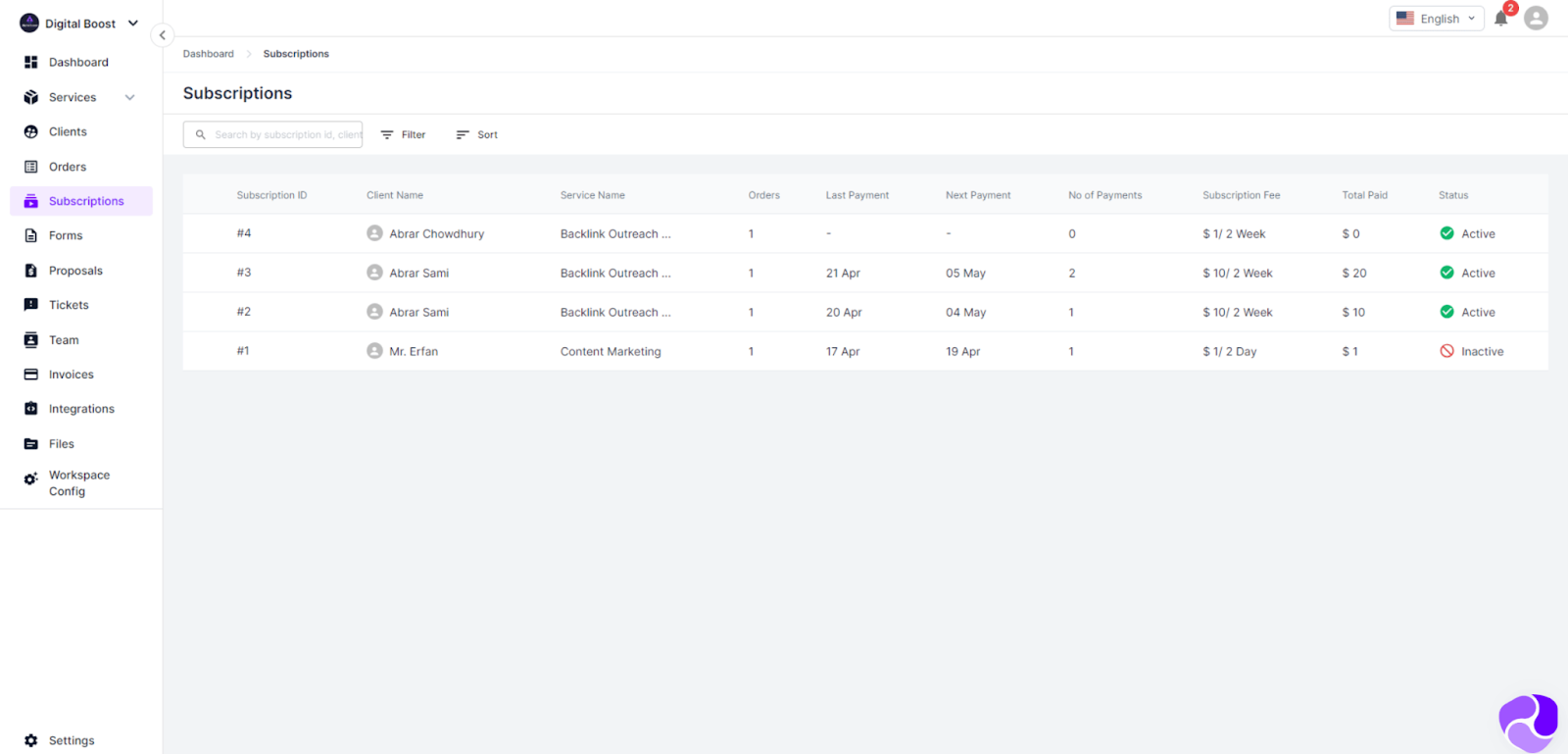Click the Filter button
This screenshot has width=1568, height=754.
[403, 134]
